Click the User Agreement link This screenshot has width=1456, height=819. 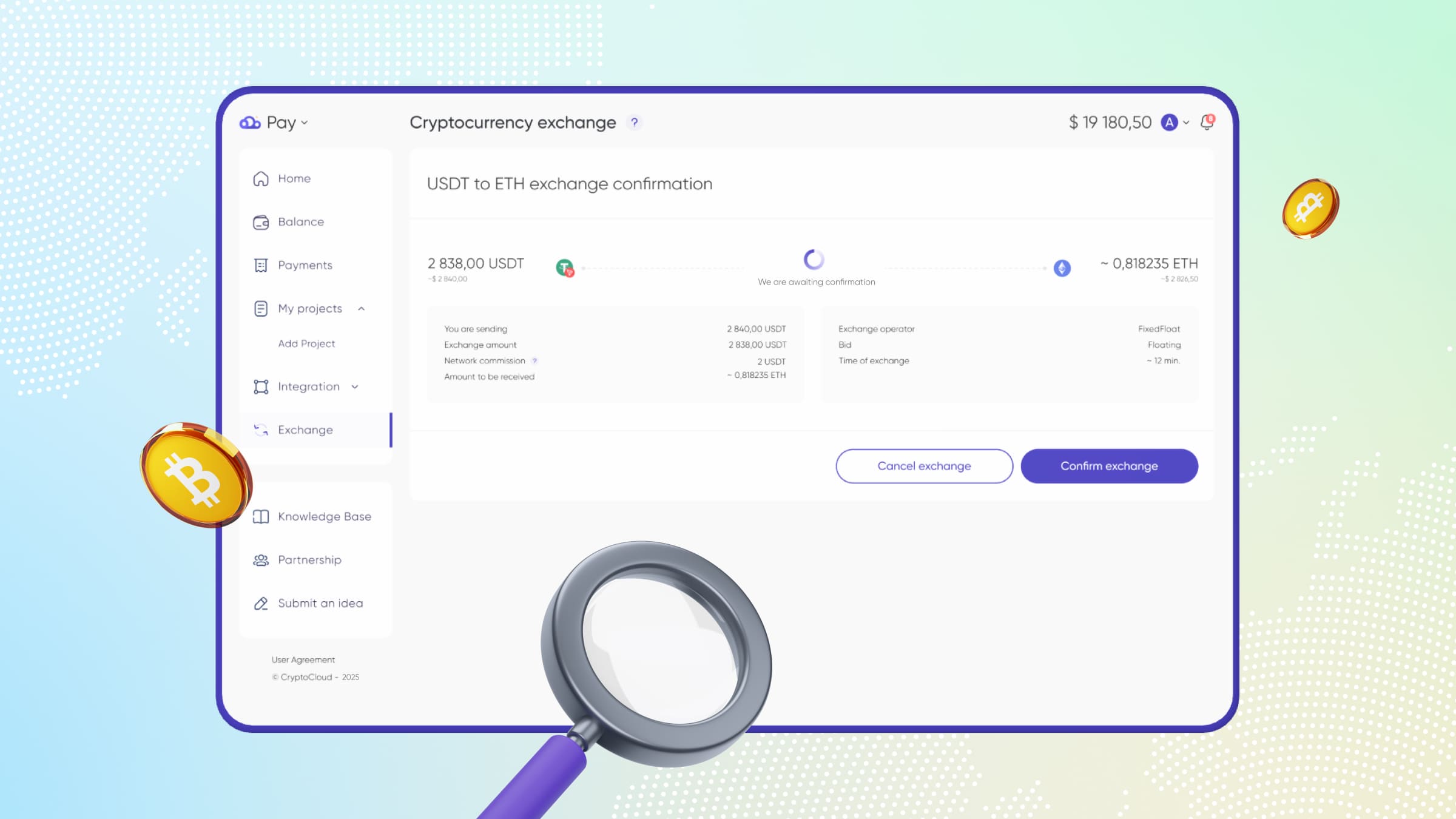point(303,659)
